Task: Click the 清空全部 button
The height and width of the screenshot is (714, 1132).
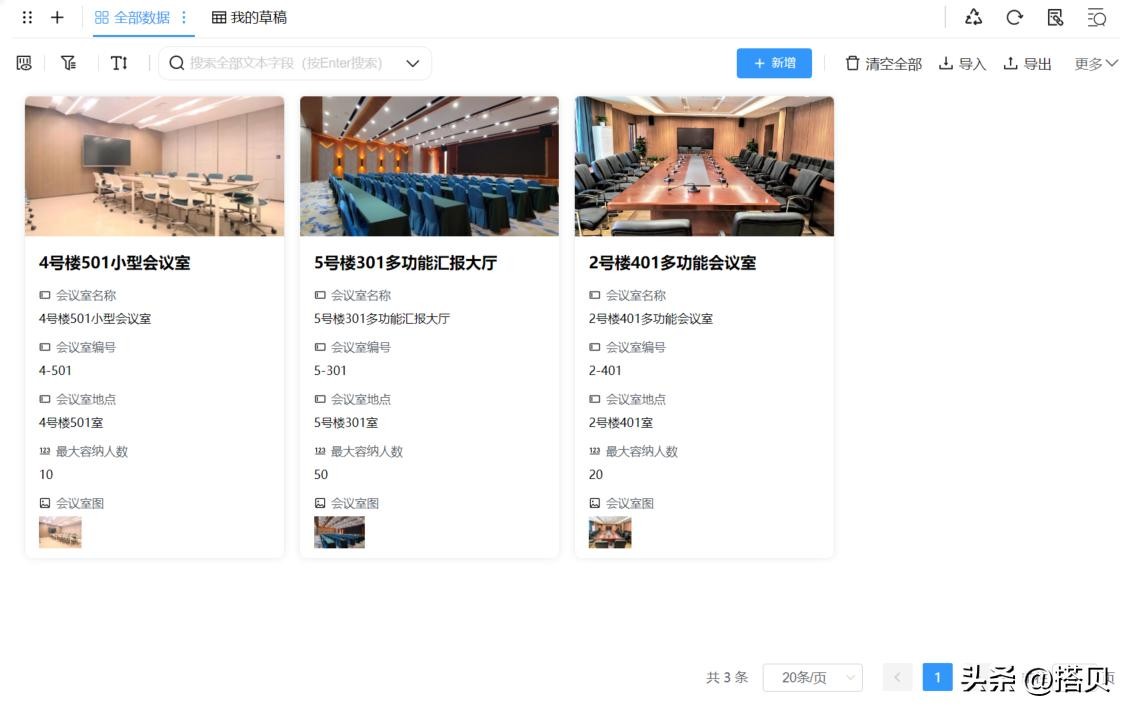Action: coord(883,63)
